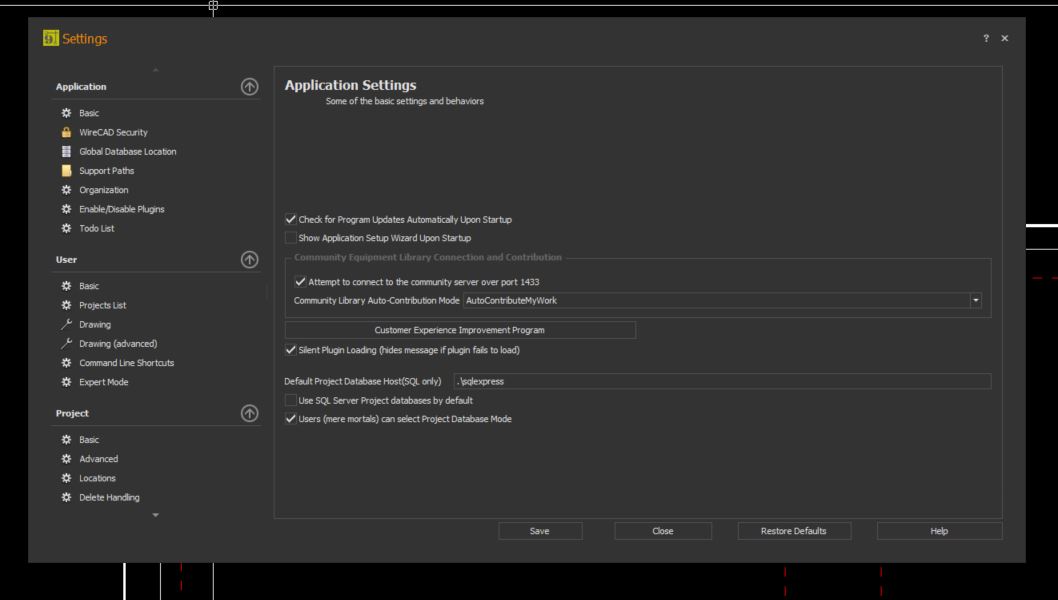
Task: Click the folder icon beside Support Paths
Action: click(66, 171)
